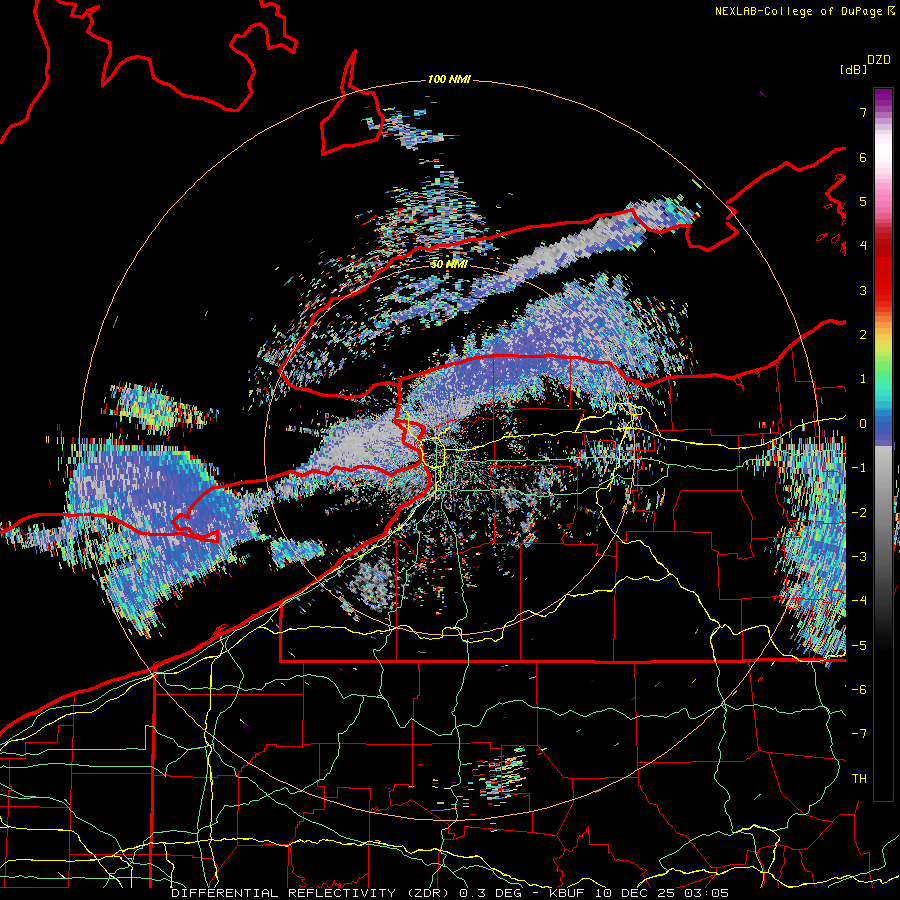Click the 4 value on color scale
Viewport: 900px width, 900px height.
pos(863,246)
